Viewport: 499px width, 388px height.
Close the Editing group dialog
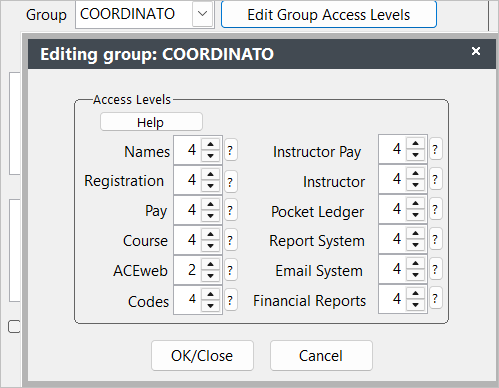pyautogui.click(x=476, y=51)
